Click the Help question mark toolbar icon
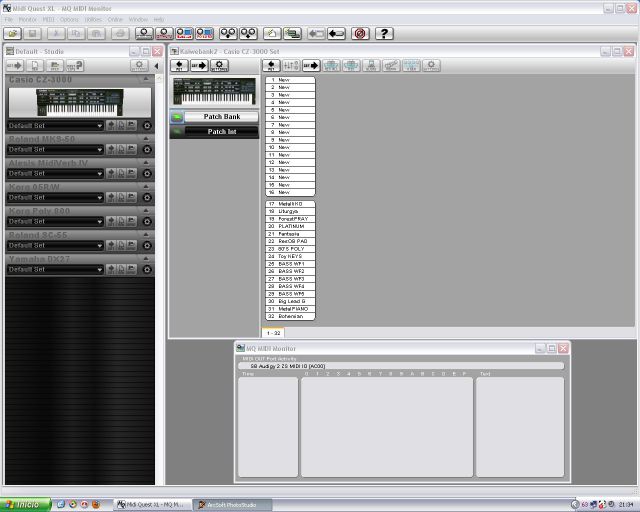Viewport: 640px width, 512px height. (x=384, y=33)
